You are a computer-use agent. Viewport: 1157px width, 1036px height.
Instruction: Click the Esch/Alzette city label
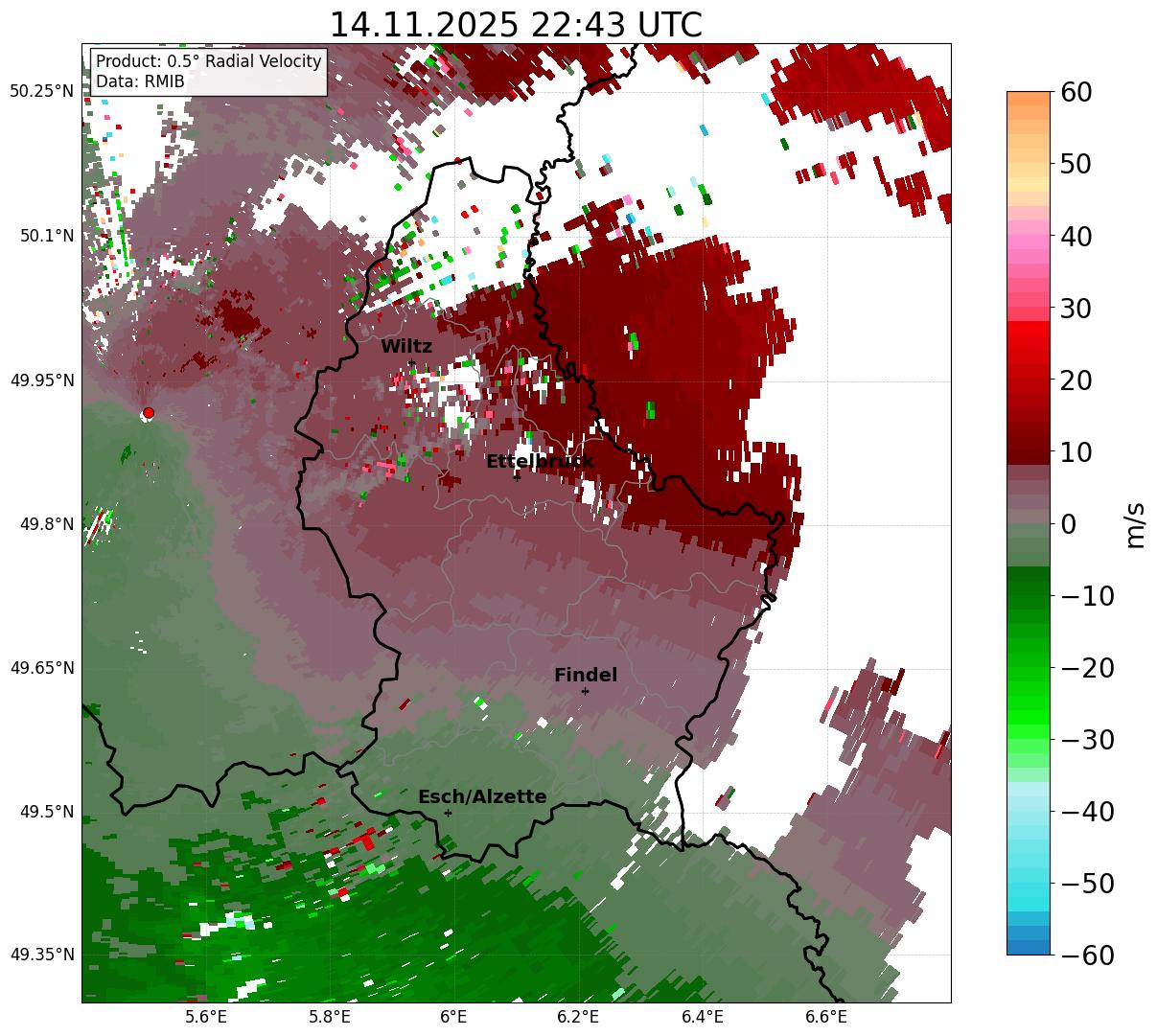[482, 797]
